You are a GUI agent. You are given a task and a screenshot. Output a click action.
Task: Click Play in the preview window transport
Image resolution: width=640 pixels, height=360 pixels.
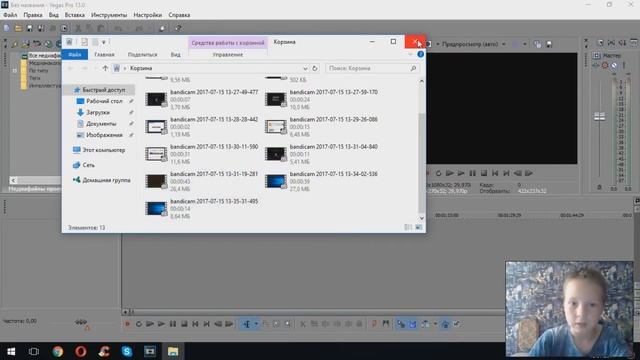(x=461, y=173)
